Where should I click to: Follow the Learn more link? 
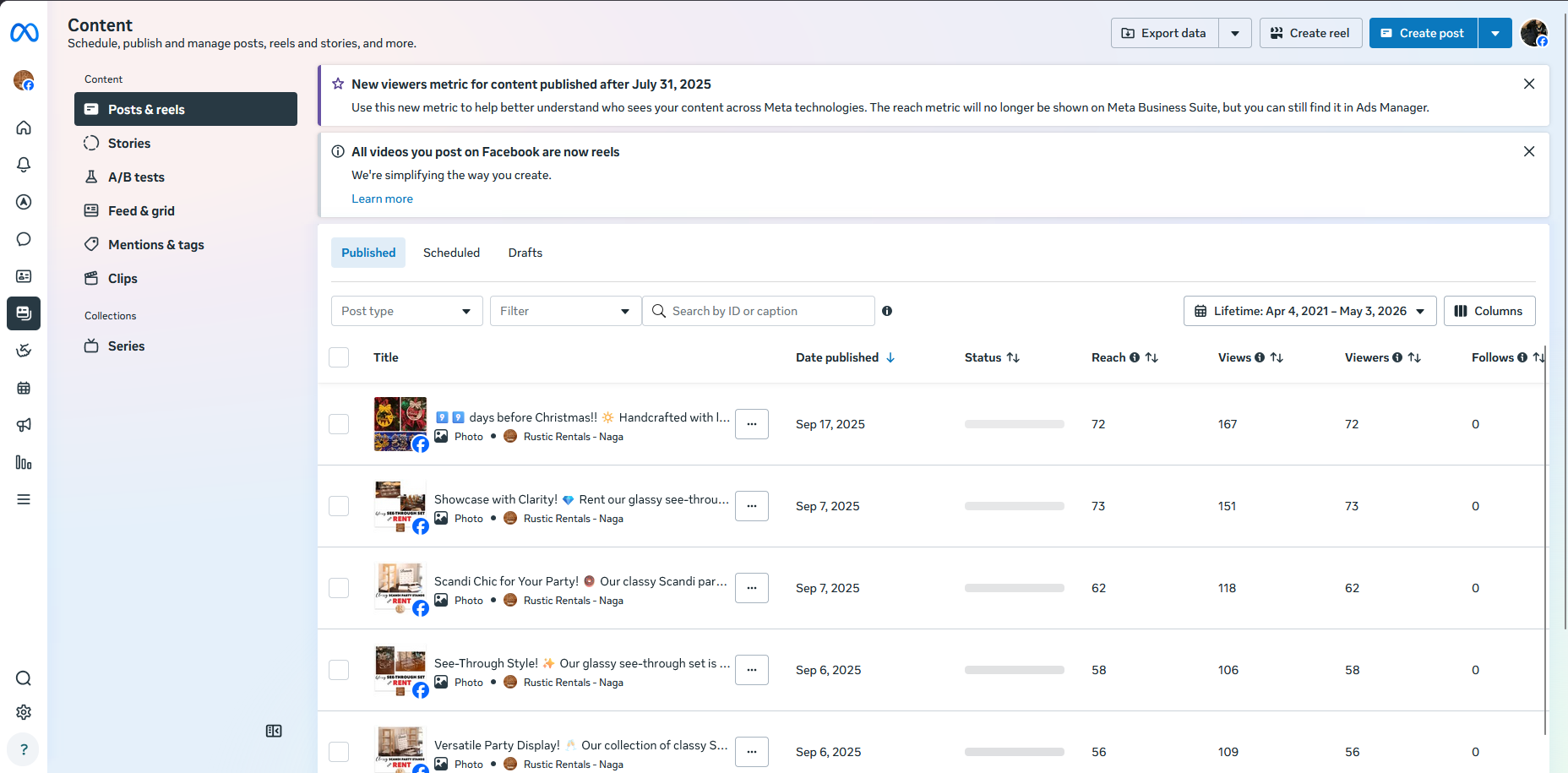pyautogui.click(x=382, y=199)
